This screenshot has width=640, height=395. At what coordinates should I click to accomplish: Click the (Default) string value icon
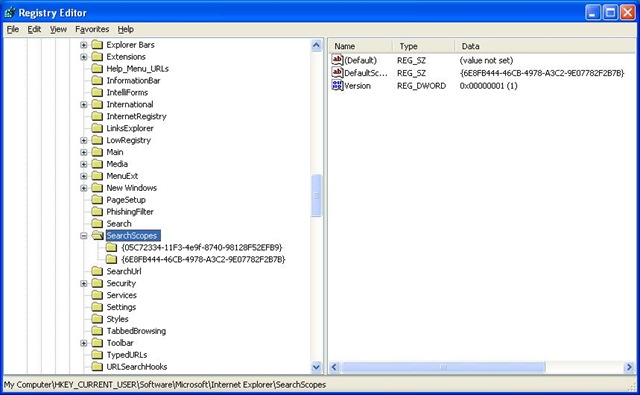tap(337, 60)
